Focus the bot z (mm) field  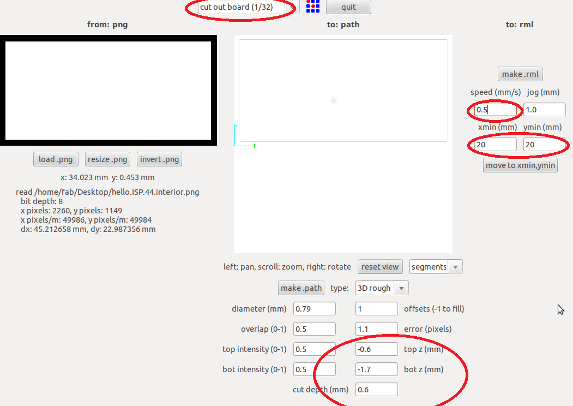(376, 369)
